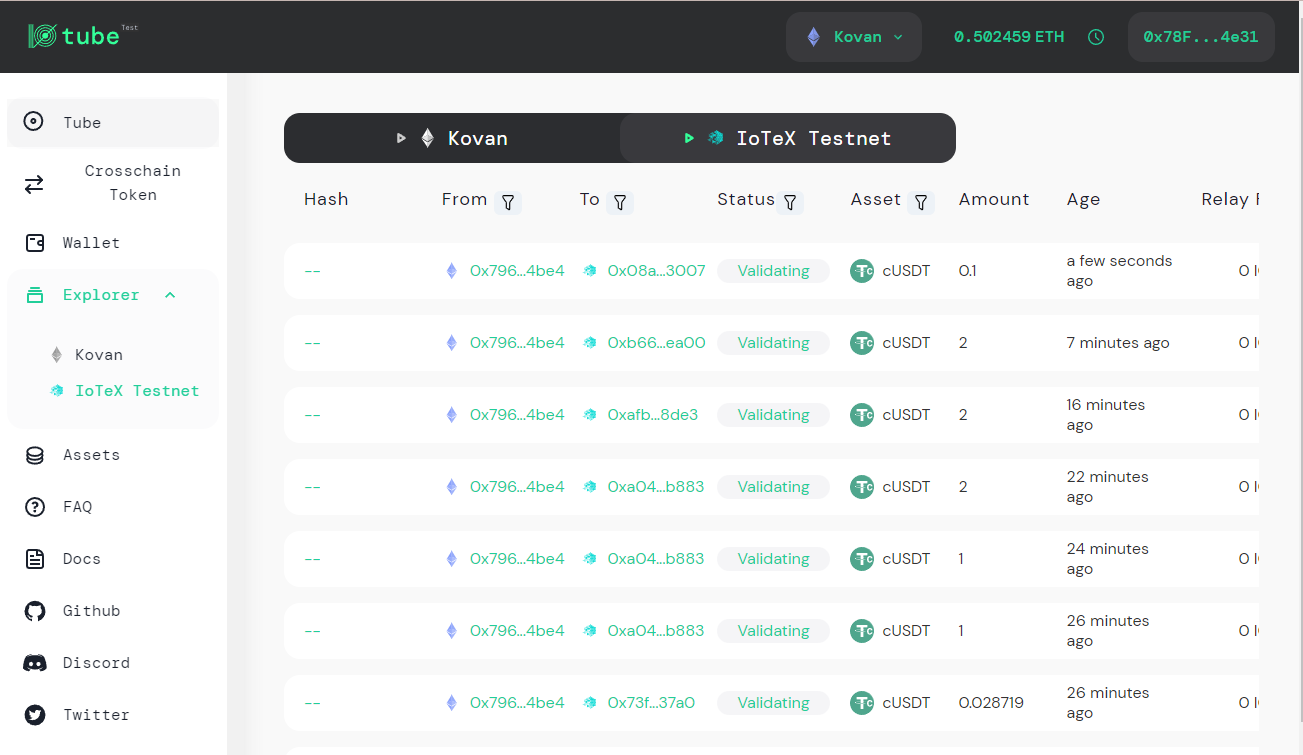1303x755 pixels.
Task: Click the Crosschain Token swap icon
Action: point(34,184)
